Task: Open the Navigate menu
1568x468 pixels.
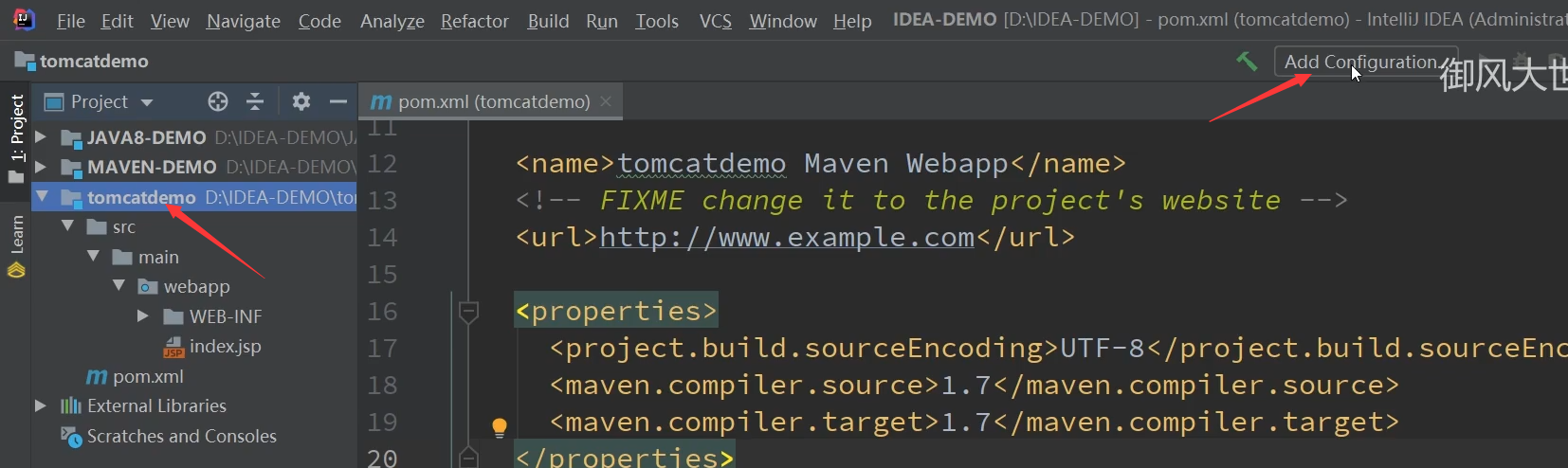Action: [x=244, y=21]
